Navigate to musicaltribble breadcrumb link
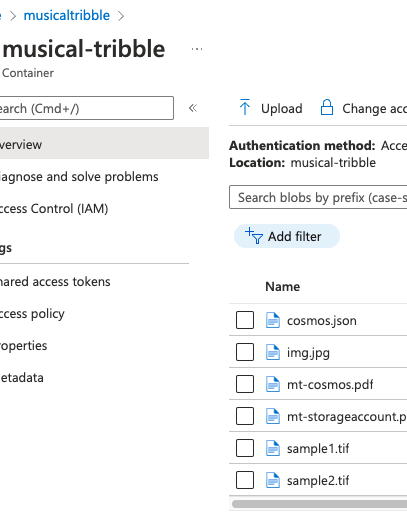 click(67, 15)
